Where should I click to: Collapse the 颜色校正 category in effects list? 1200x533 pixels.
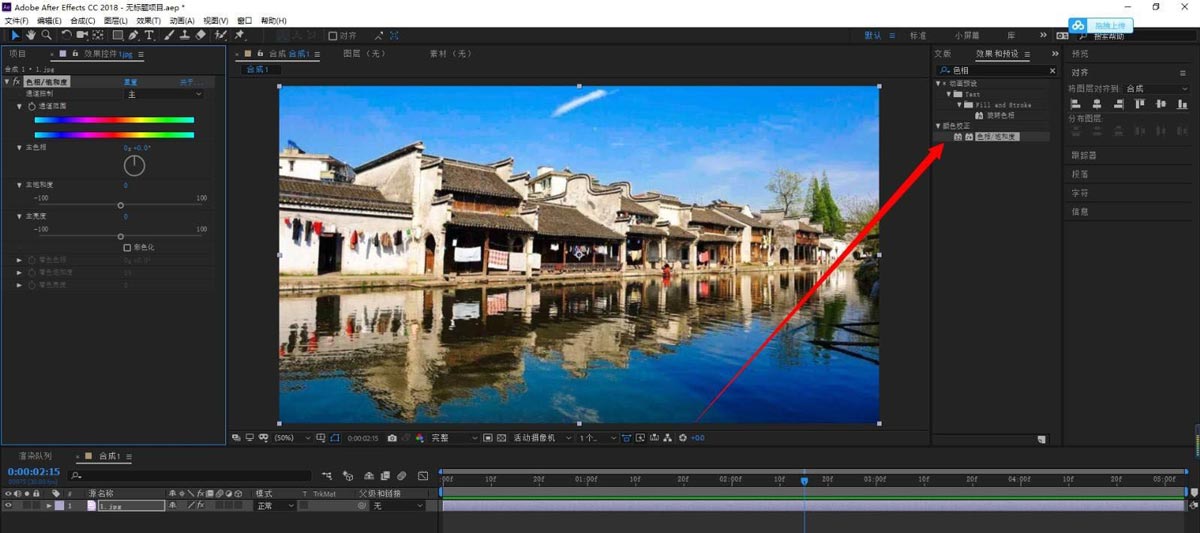938,126
